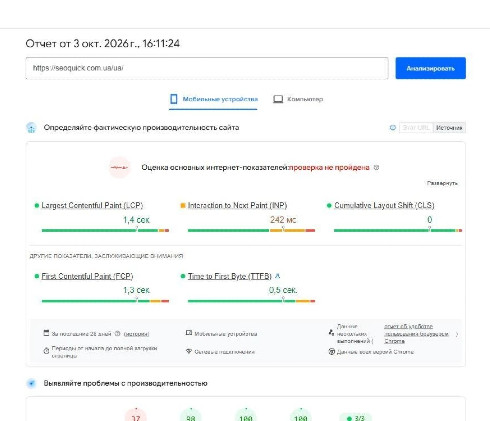This screenshot has height=421, width=490.
Task: Click the LCP distribution bar
Action: pos(105,230)
